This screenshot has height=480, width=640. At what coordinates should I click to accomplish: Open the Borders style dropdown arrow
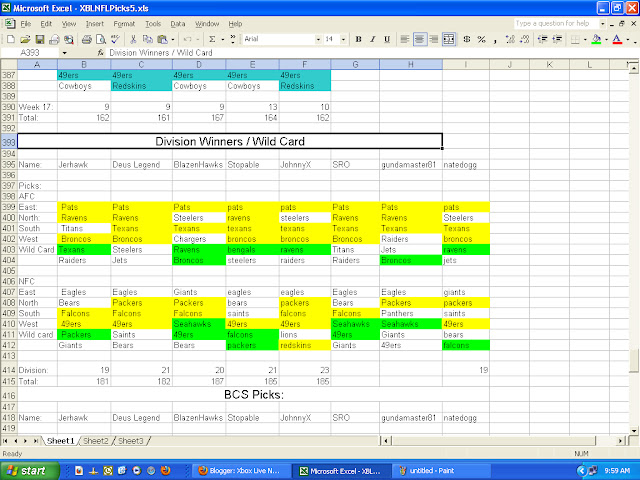coord(585,40)
